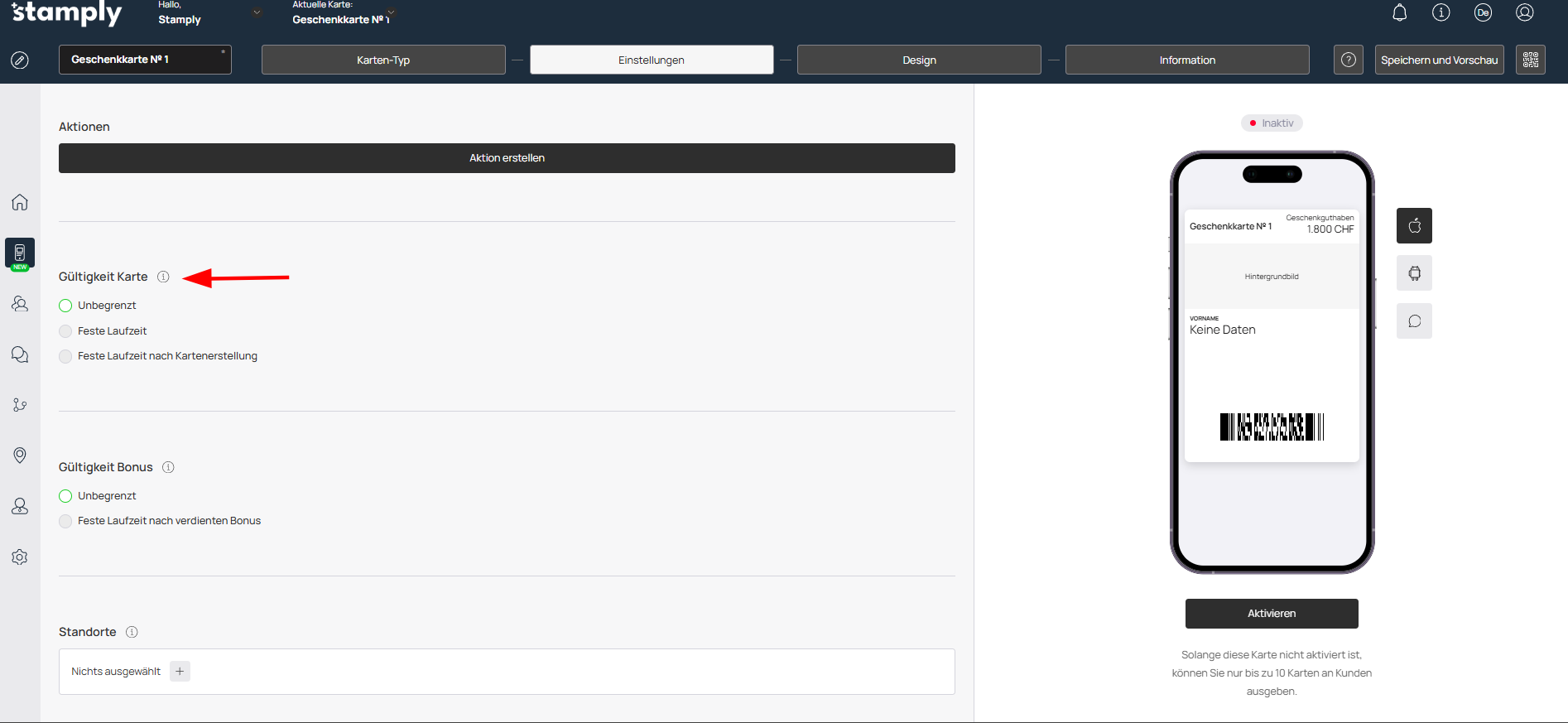Click the help question mark icon

click(1348, 60)
